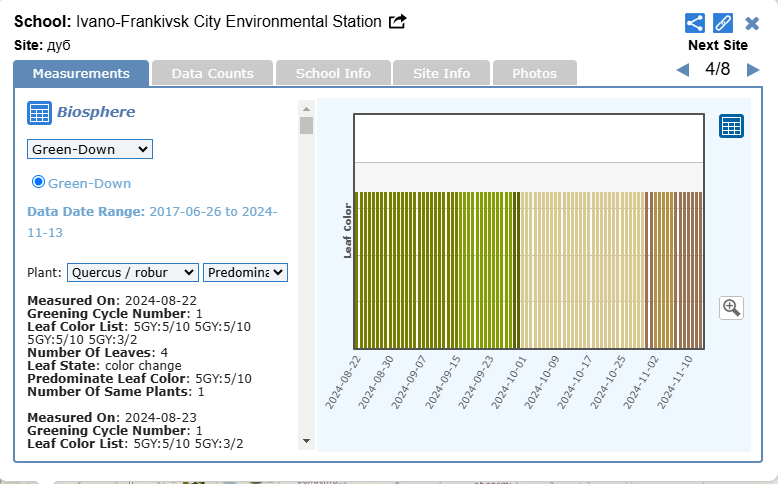778x484 pixels.
Task: Switch to the School Info tab
Action: click(333, 73)
